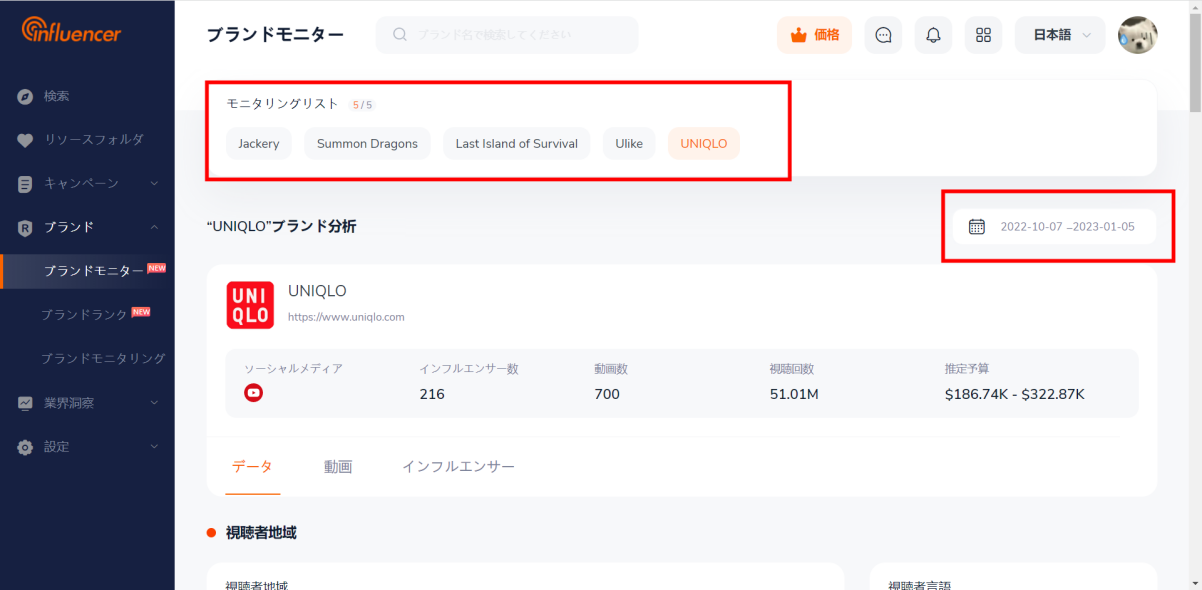1202x590 pixels.
Task: Click the influencer logo in sidebar
Action: click(71, 31)
